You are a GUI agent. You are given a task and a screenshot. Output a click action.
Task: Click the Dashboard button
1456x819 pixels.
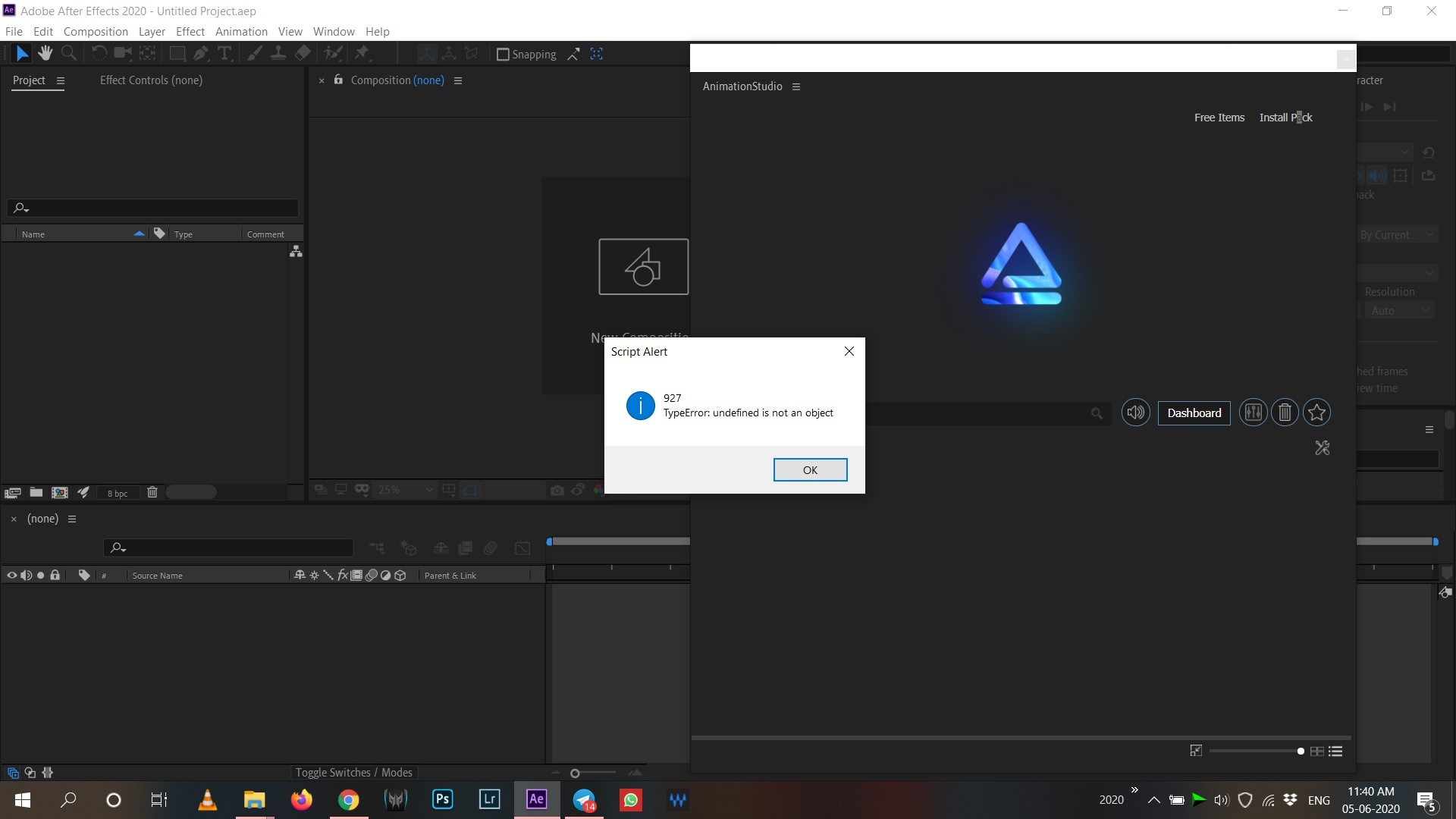pyautogui.click(x=1194, y=413)
